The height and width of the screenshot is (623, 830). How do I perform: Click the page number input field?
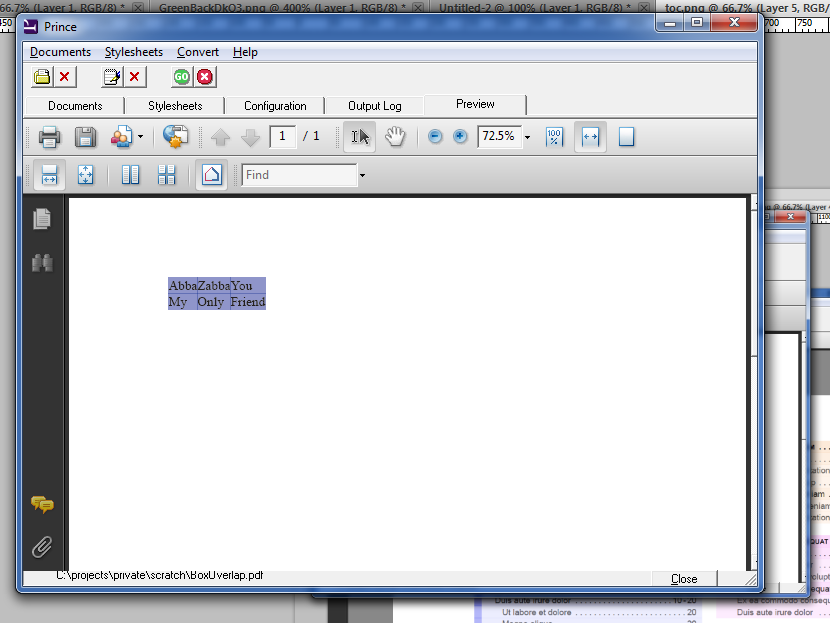(282, 136)
